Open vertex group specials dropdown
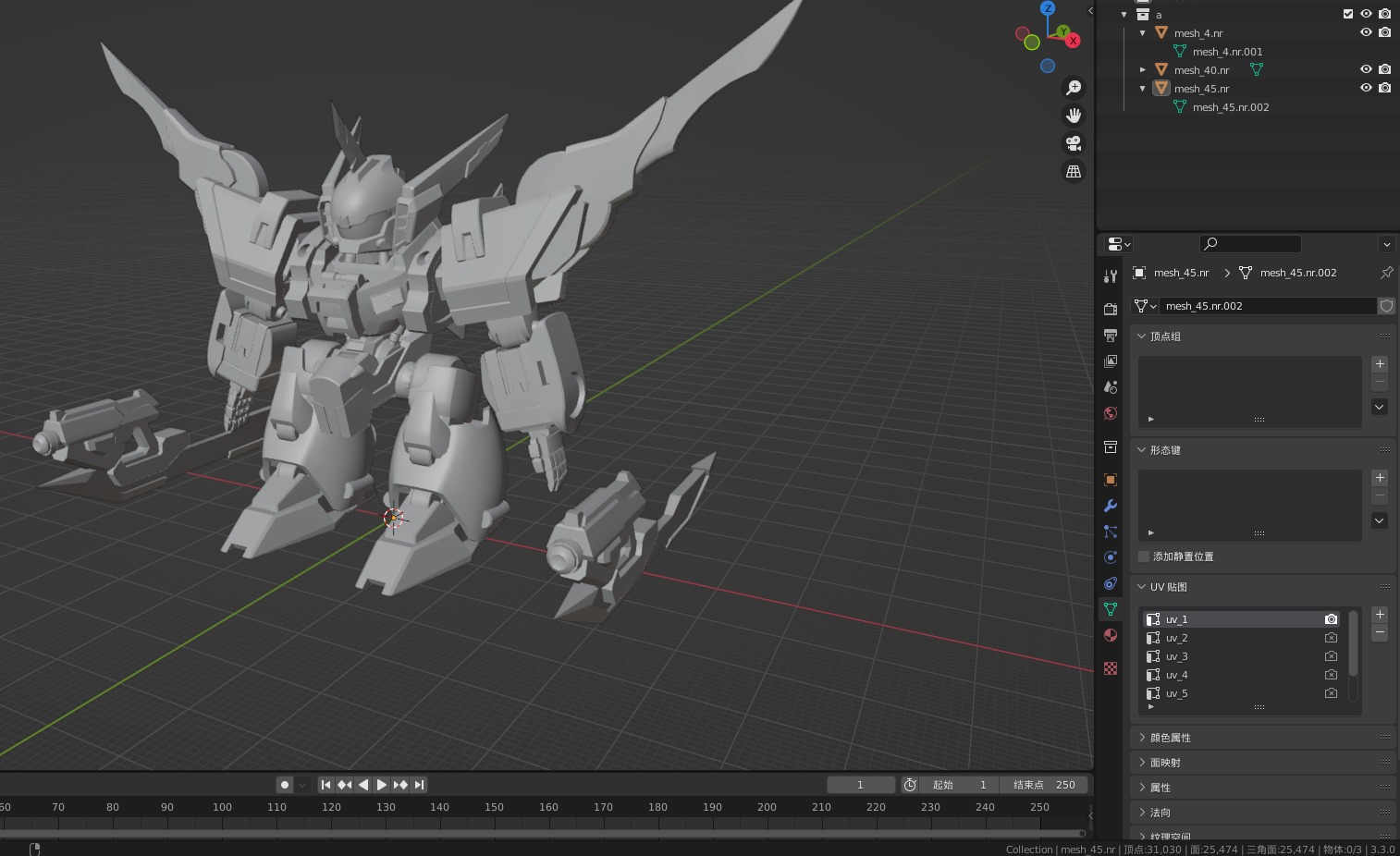1400x856 pixels. [x=1379, y=407]
